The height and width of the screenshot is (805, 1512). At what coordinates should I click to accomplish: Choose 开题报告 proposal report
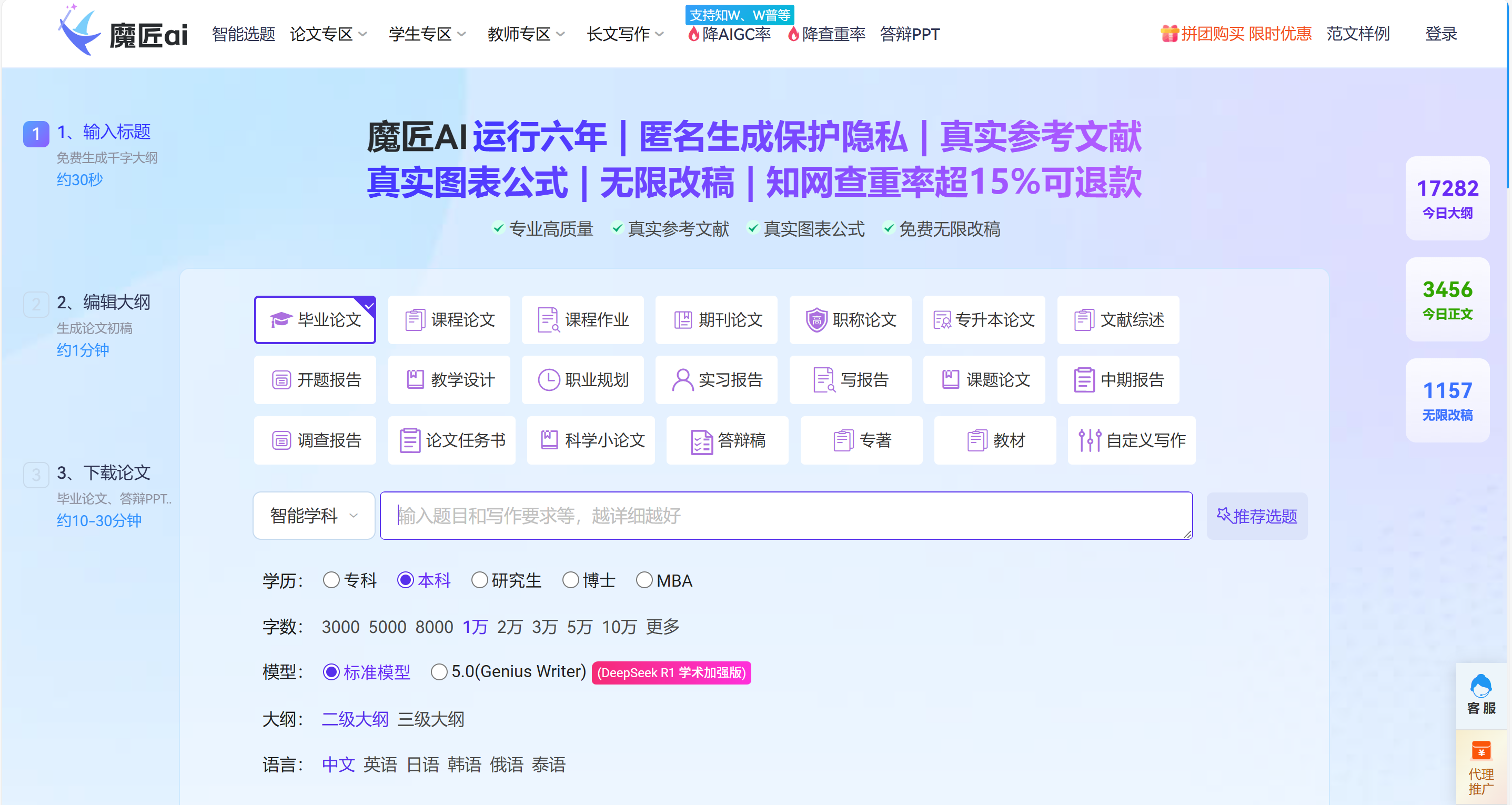315,380
